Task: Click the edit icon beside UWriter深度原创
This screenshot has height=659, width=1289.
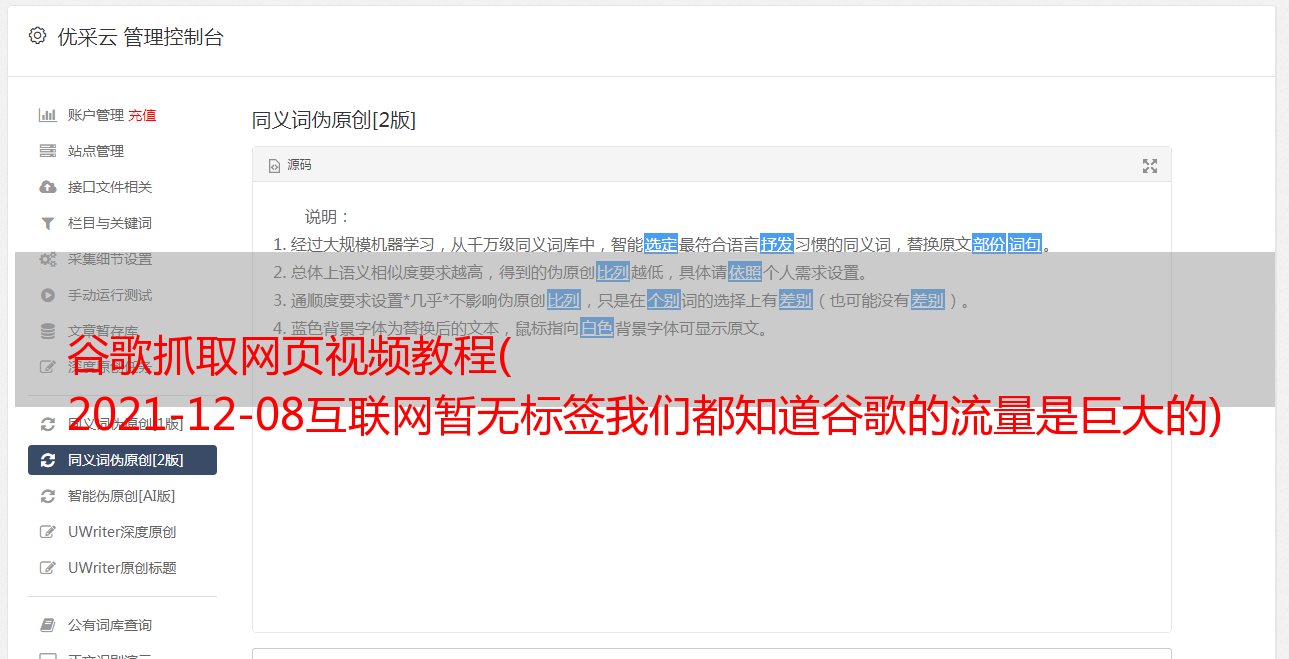Action: point(47,532)
